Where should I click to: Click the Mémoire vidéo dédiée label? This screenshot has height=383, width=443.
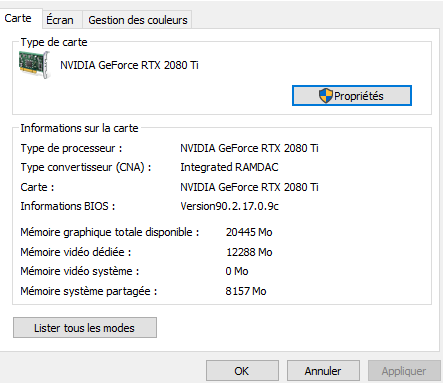tap(76, 252)
